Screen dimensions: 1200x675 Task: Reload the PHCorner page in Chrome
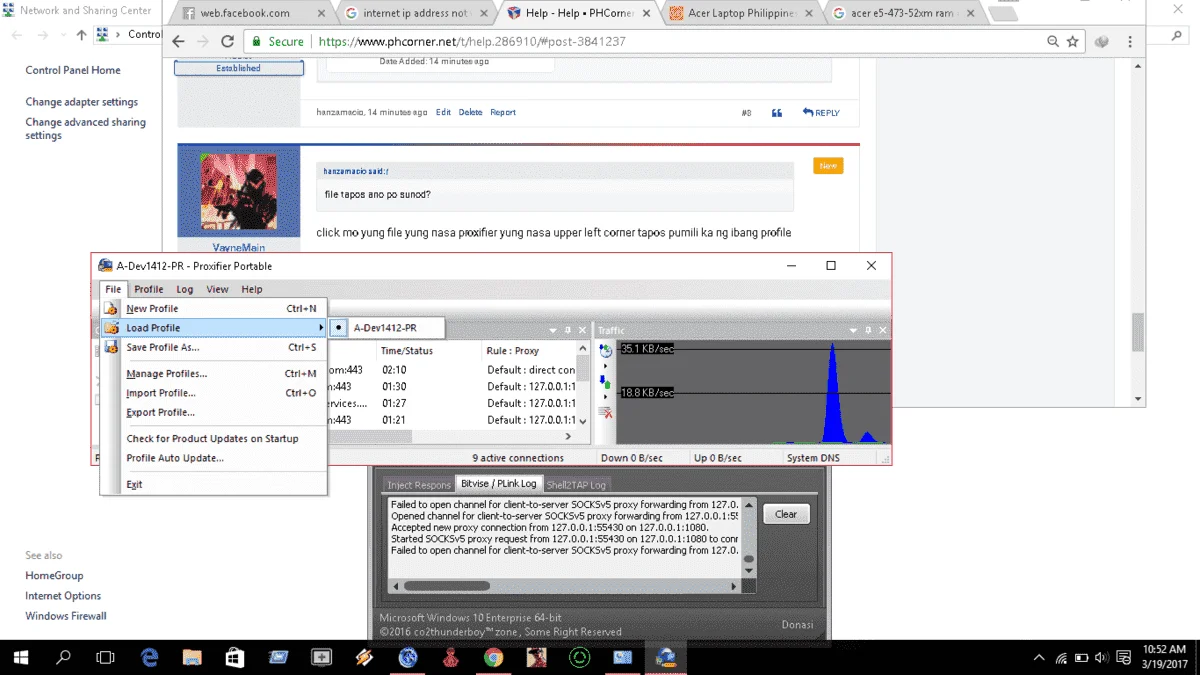tap(228, 42)
